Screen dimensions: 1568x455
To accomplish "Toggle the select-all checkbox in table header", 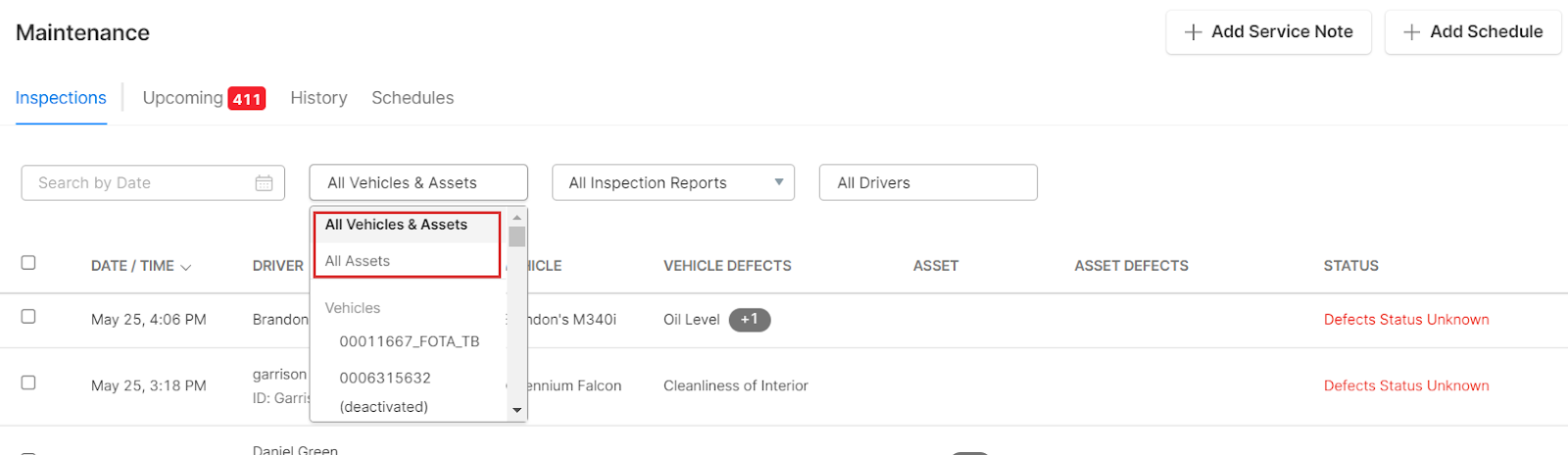I will tap(28, 263).
